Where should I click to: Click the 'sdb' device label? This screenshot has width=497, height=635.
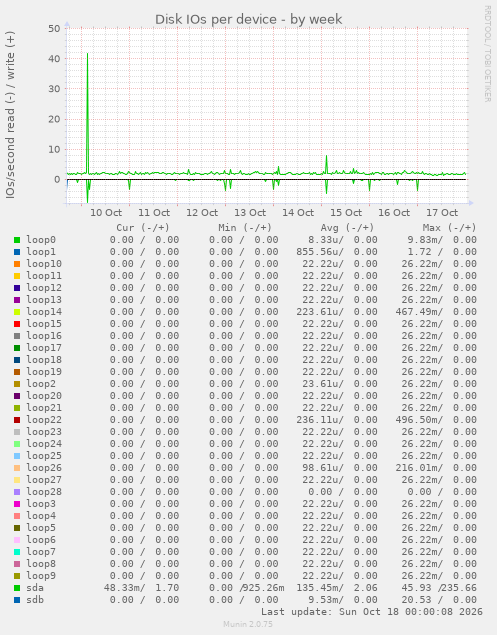click(35, 600)
